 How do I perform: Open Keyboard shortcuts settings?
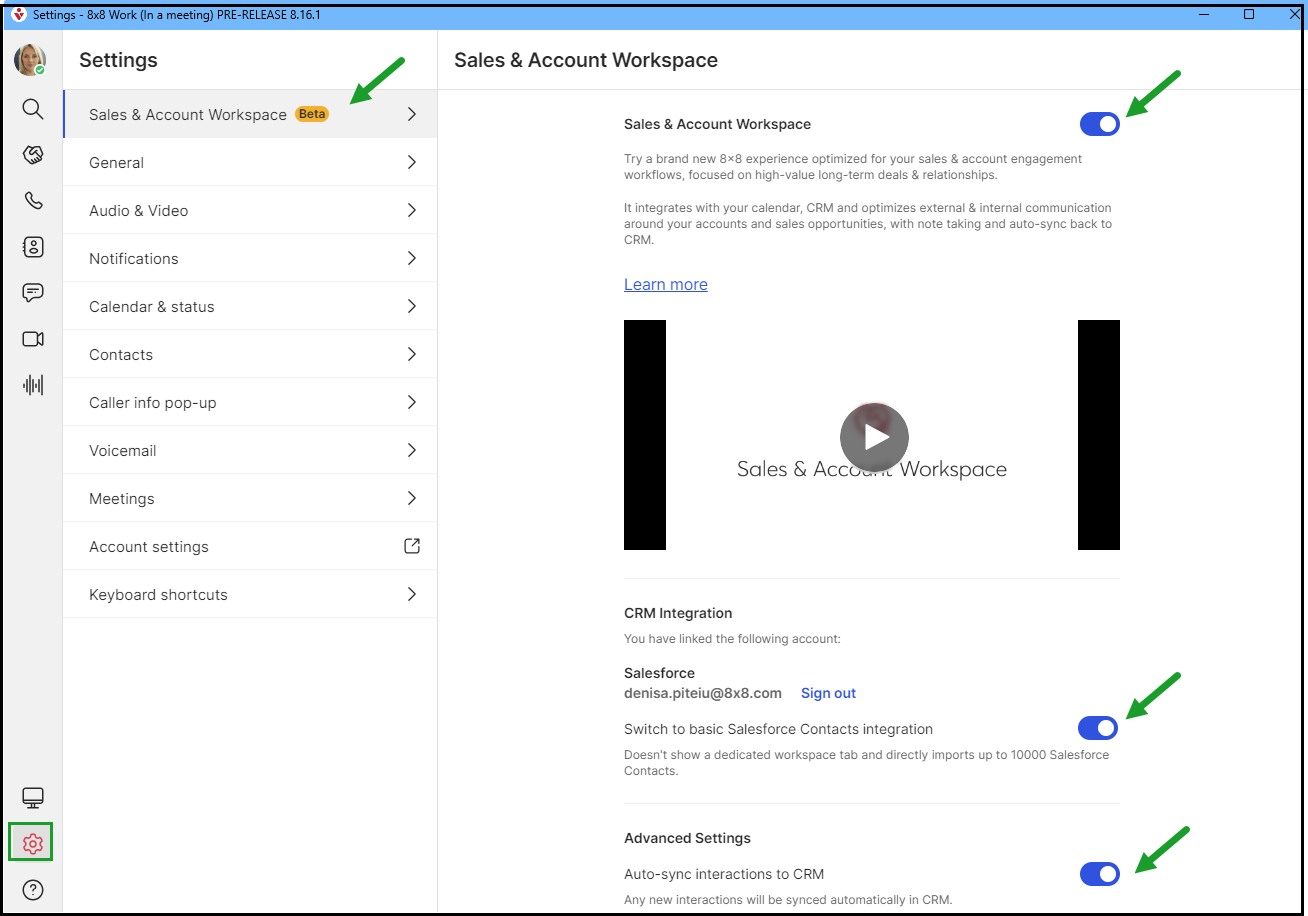pos(250,594)
